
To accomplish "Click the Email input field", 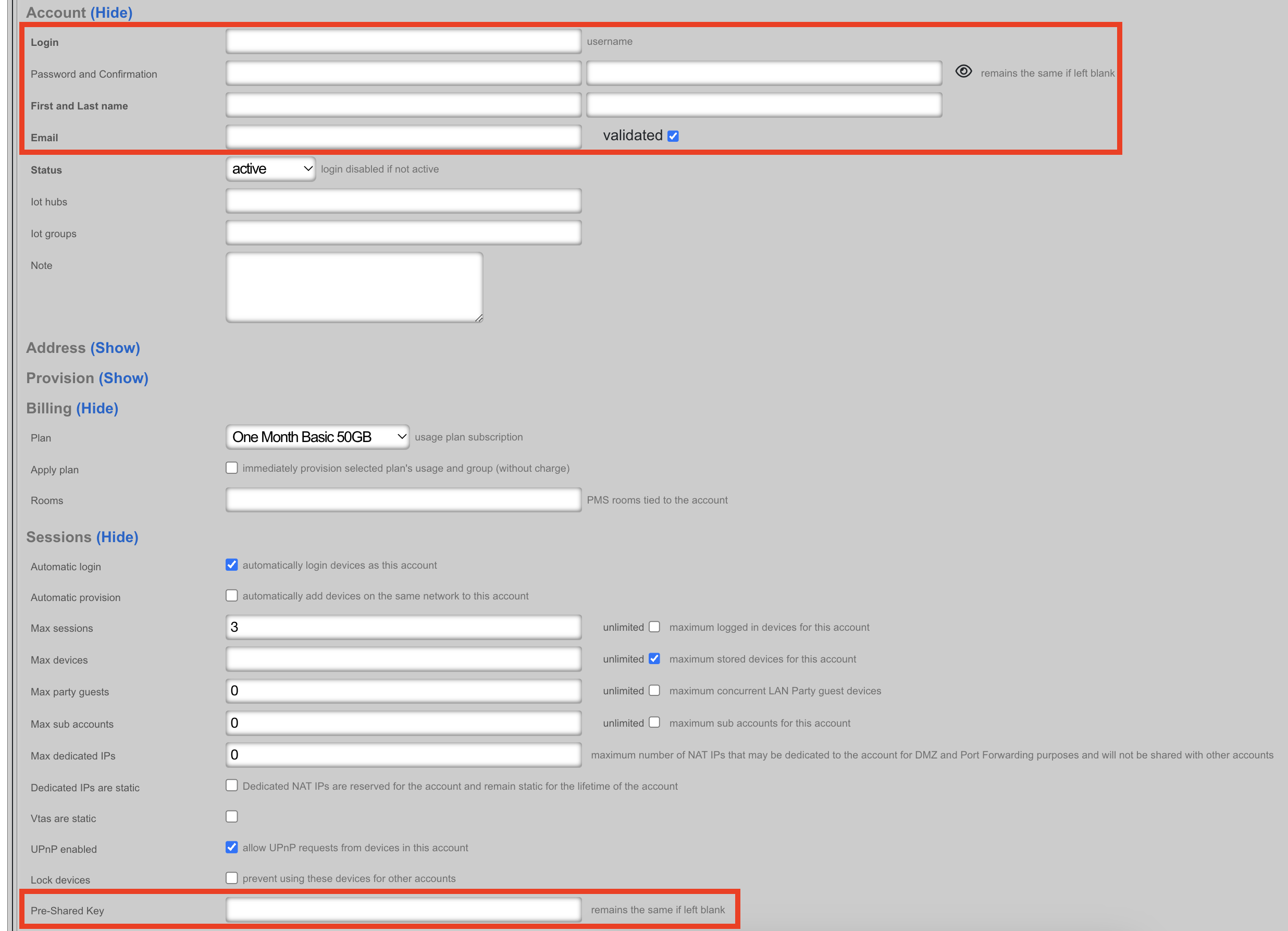I will click(x=403, y=137).
